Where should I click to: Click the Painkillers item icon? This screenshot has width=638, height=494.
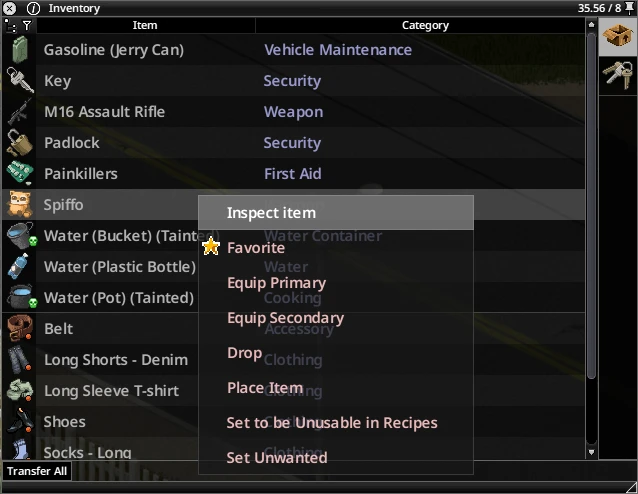[19, 174]
